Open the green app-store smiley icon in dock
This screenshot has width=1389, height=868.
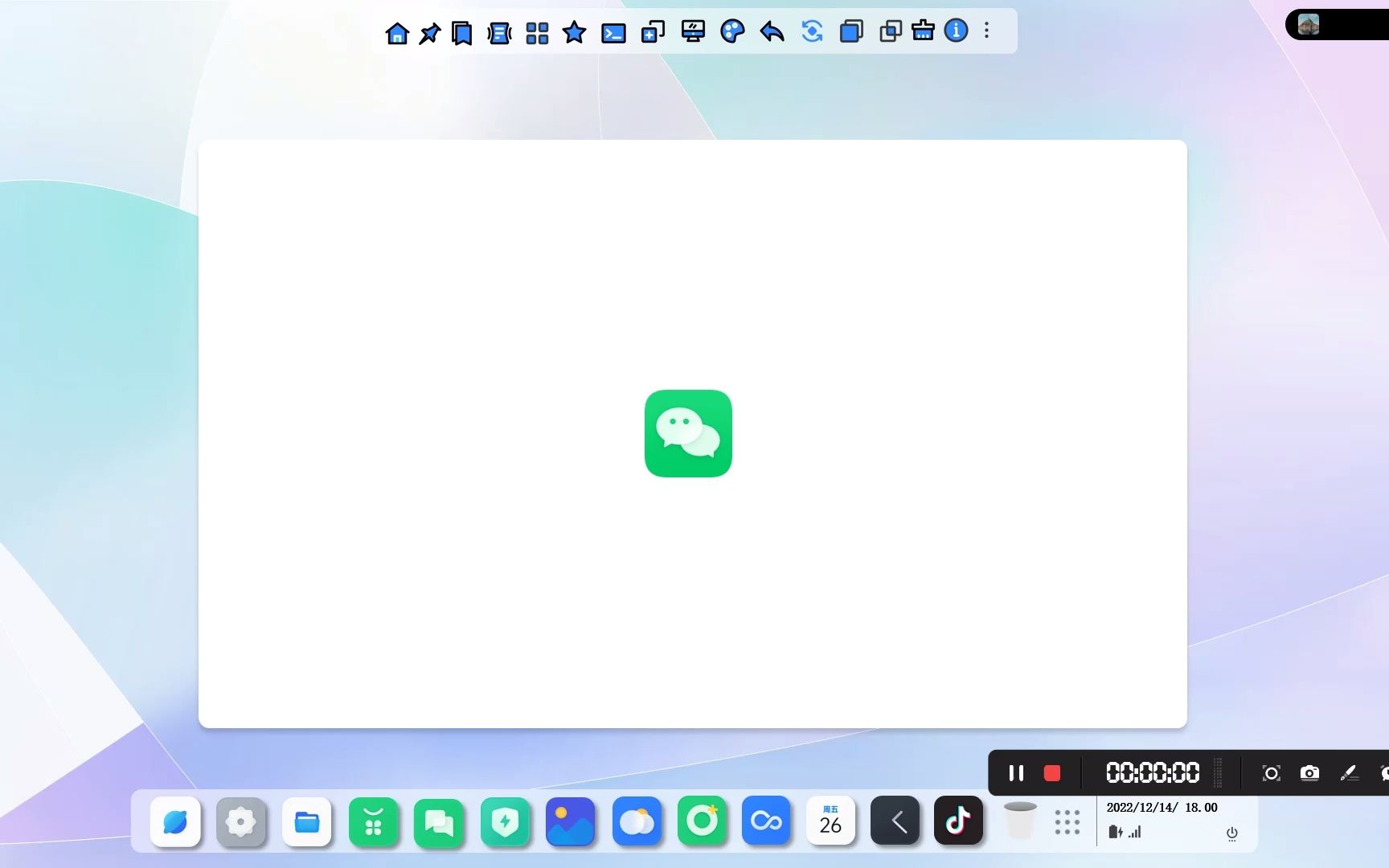click(x=373, y=821)
